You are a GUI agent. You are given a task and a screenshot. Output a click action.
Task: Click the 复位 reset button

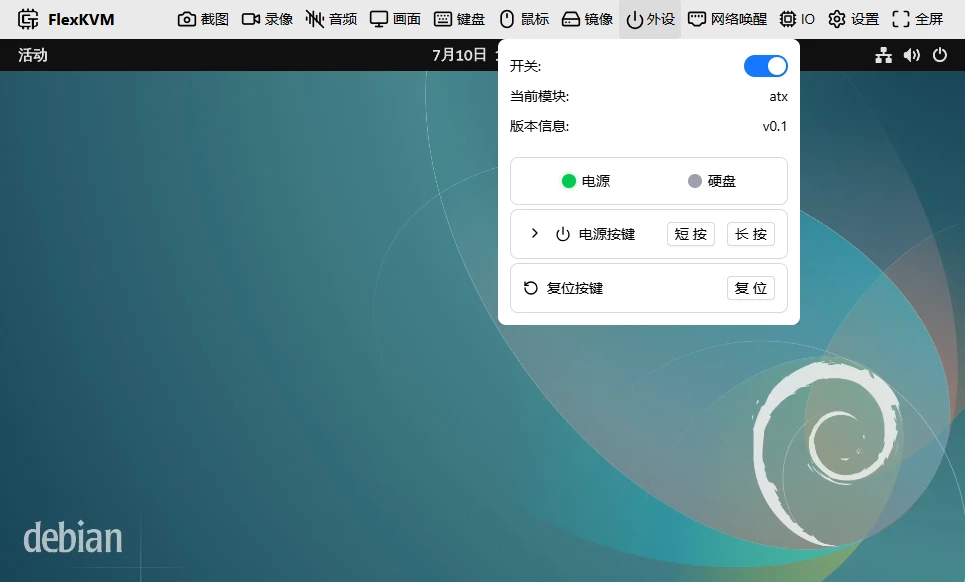pos(750,288)
